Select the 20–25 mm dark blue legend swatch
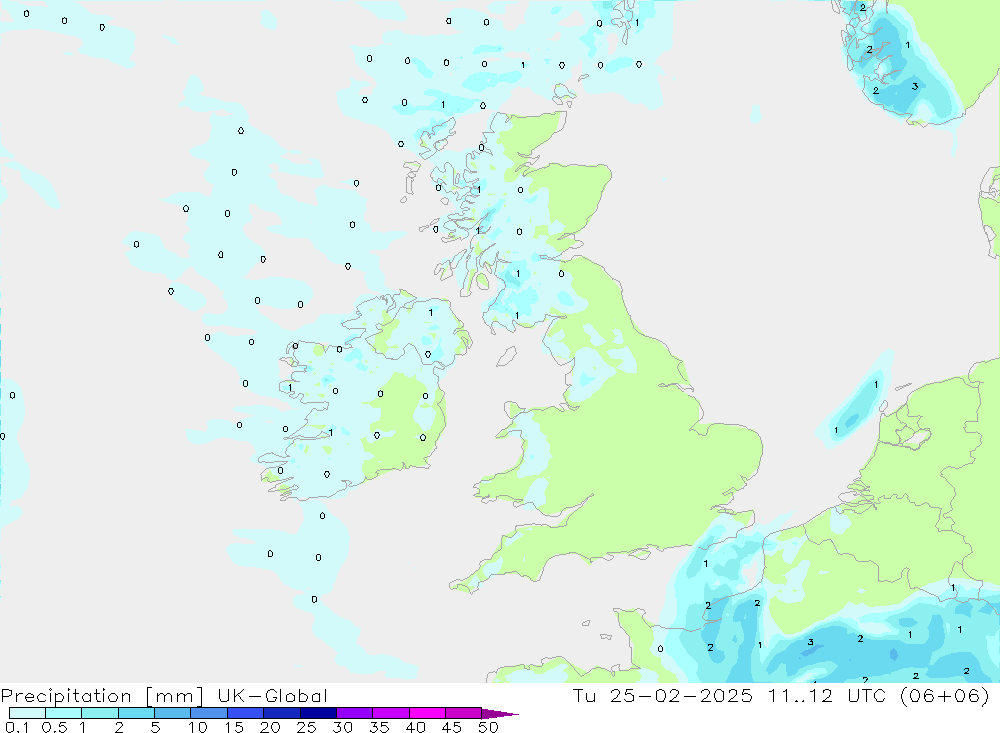The height and width of the screenshot is (733, 1000). (281, 713)
